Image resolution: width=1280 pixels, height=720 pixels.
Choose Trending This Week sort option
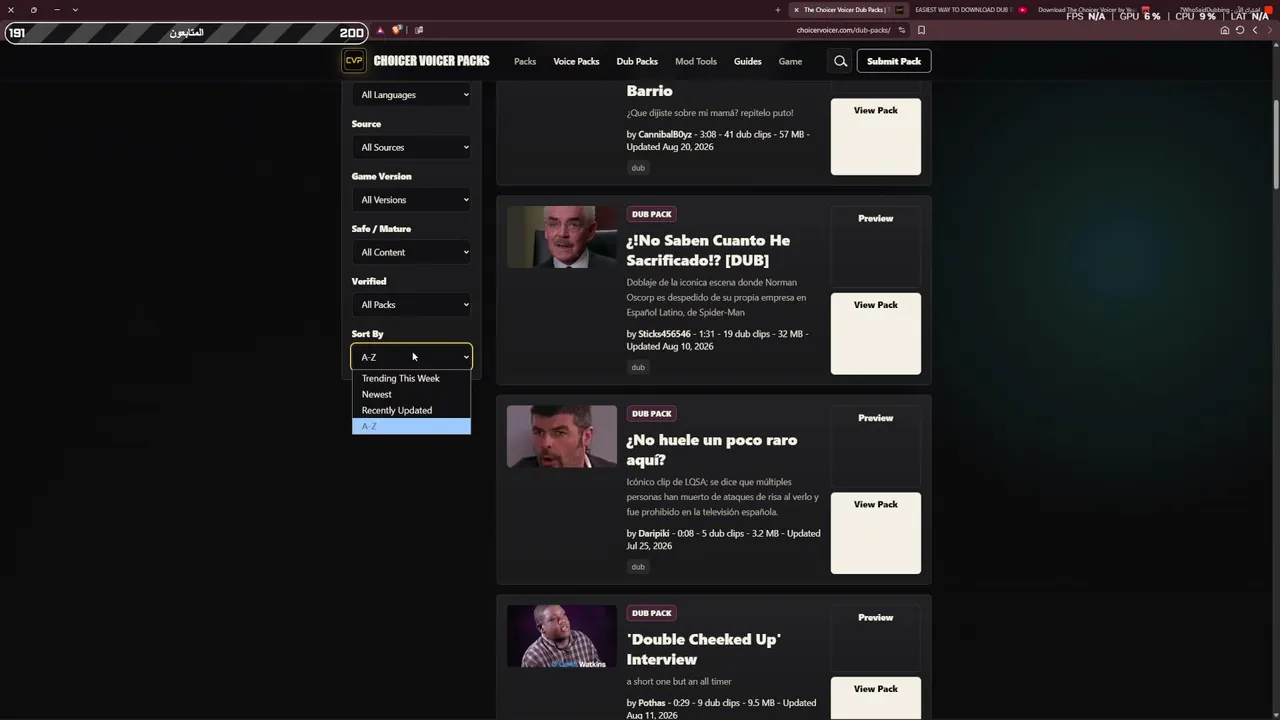[411, 378]
